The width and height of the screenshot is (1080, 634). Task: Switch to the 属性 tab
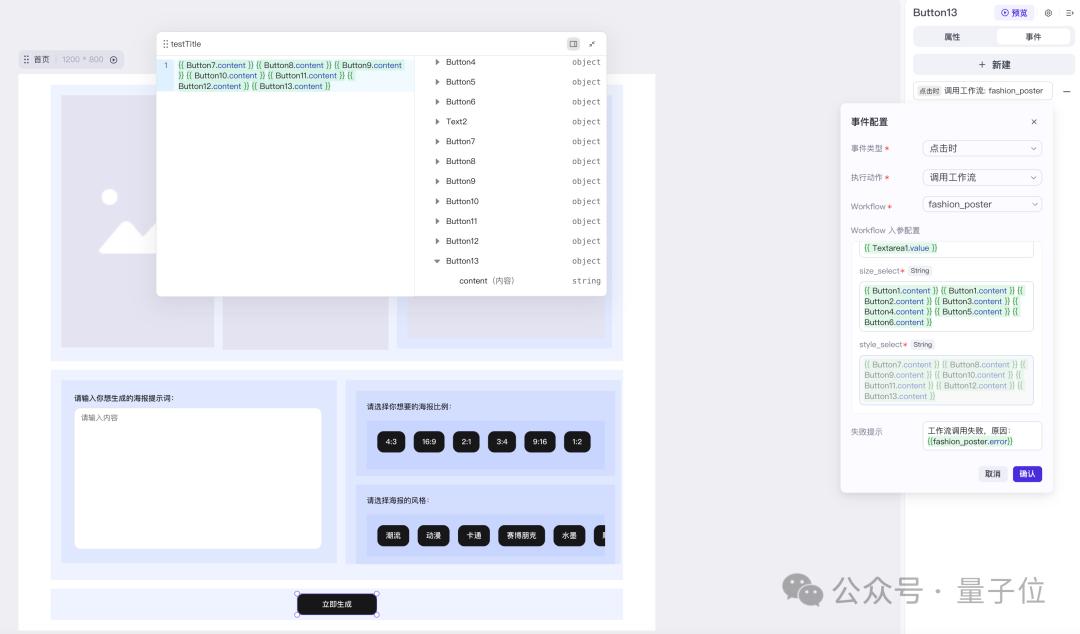pyautogui.click(x=952, y=37)
